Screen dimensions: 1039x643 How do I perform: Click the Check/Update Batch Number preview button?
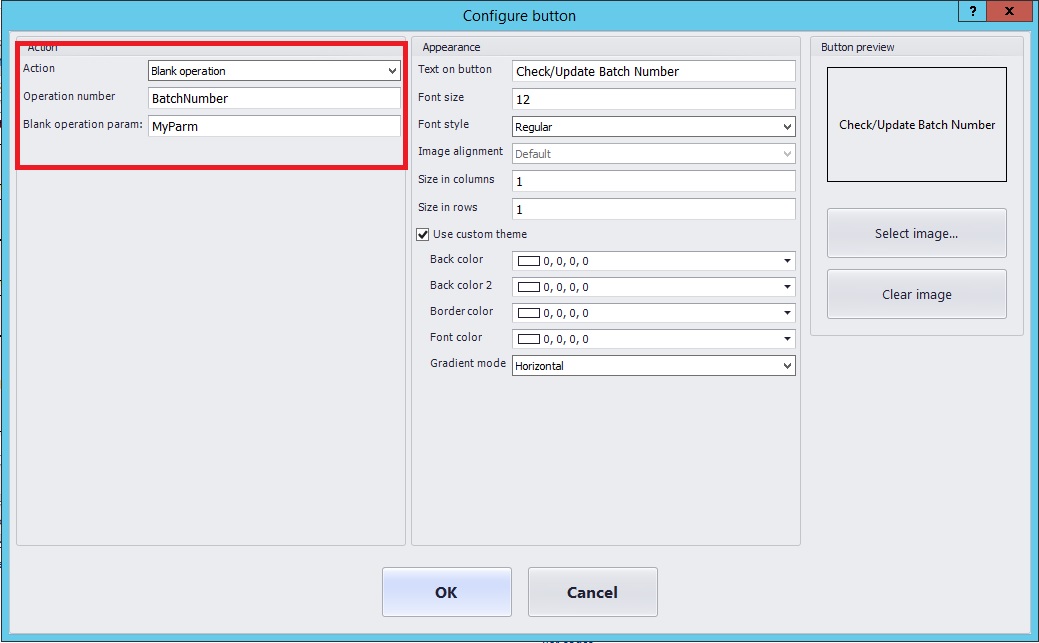(916, 124)
